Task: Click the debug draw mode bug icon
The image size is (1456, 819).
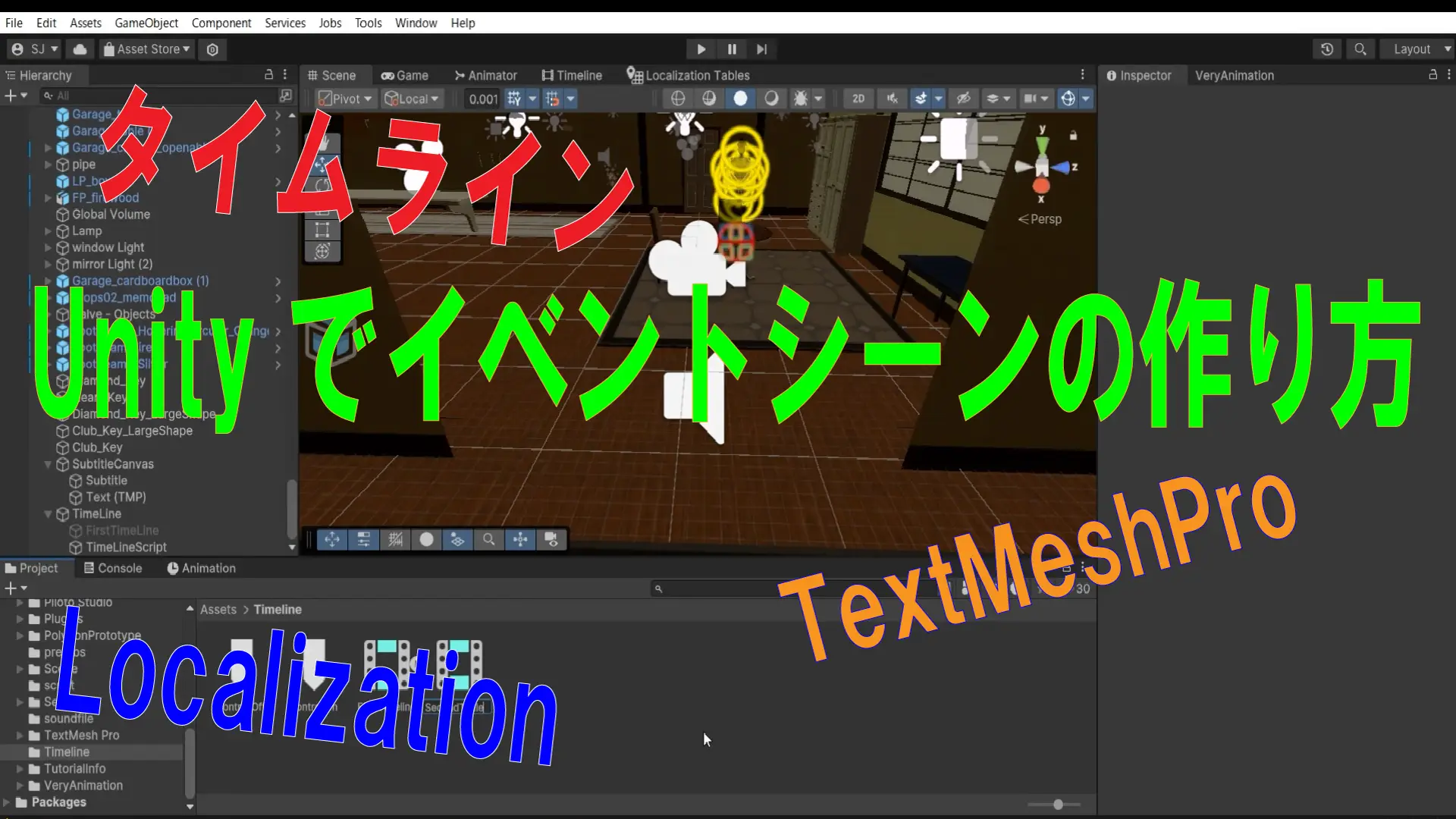Action: pyautogui.click(x=800, y=99)
